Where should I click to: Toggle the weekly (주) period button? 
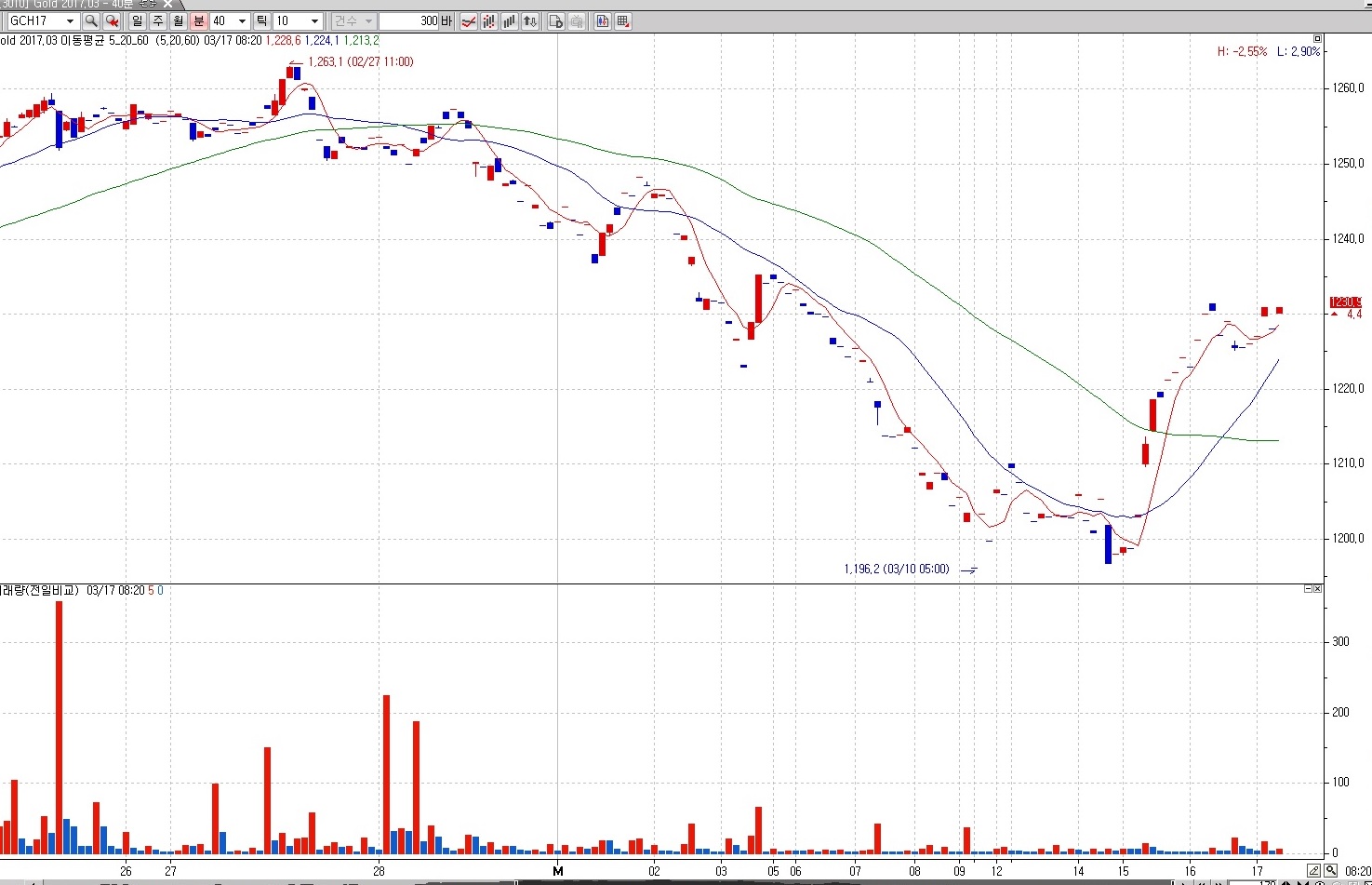coord(158,20)
